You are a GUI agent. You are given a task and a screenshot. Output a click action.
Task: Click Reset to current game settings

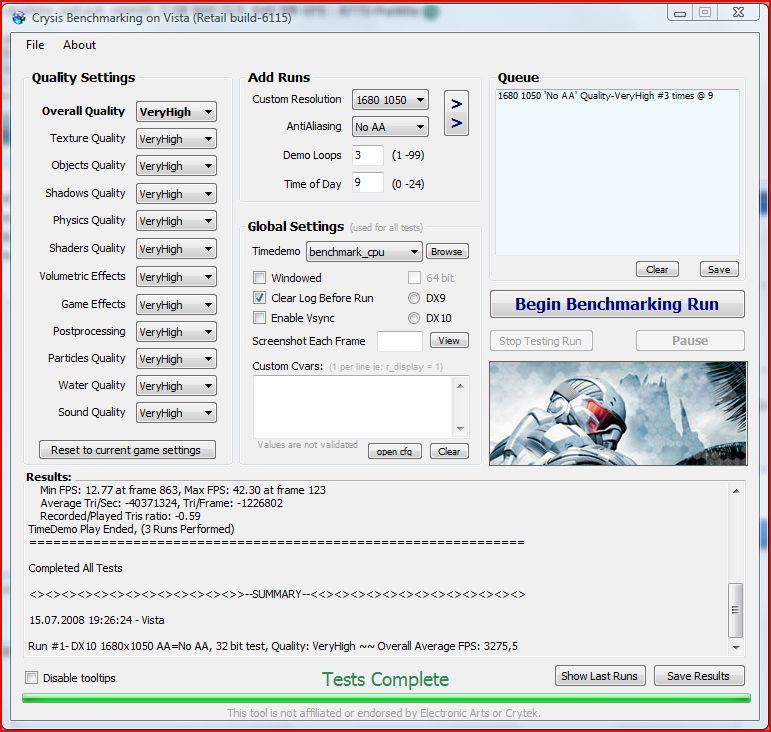click(x=127, y=450)
